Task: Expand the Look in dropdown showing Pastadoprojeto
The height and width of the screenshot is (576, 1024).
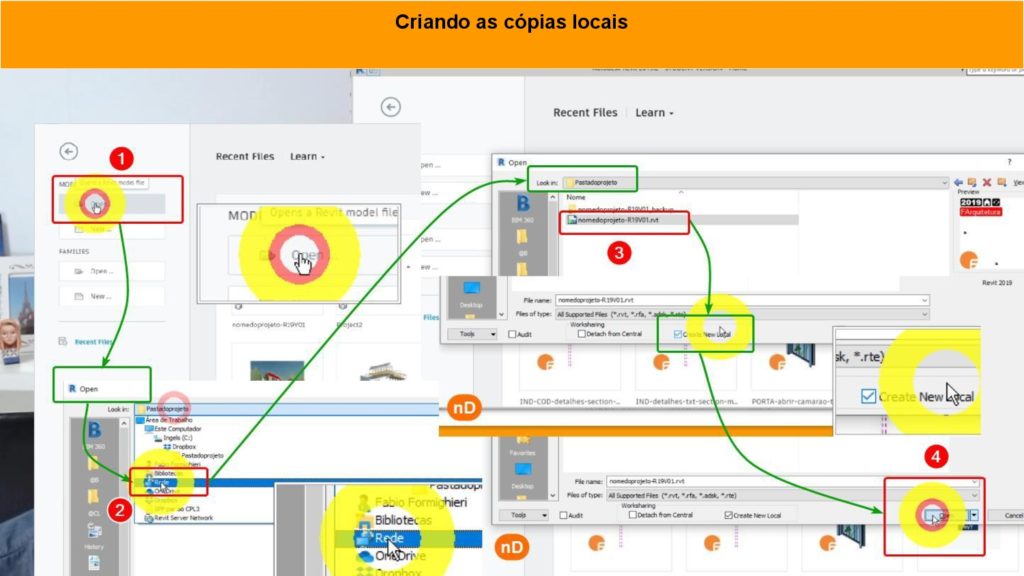Action: 944,183
